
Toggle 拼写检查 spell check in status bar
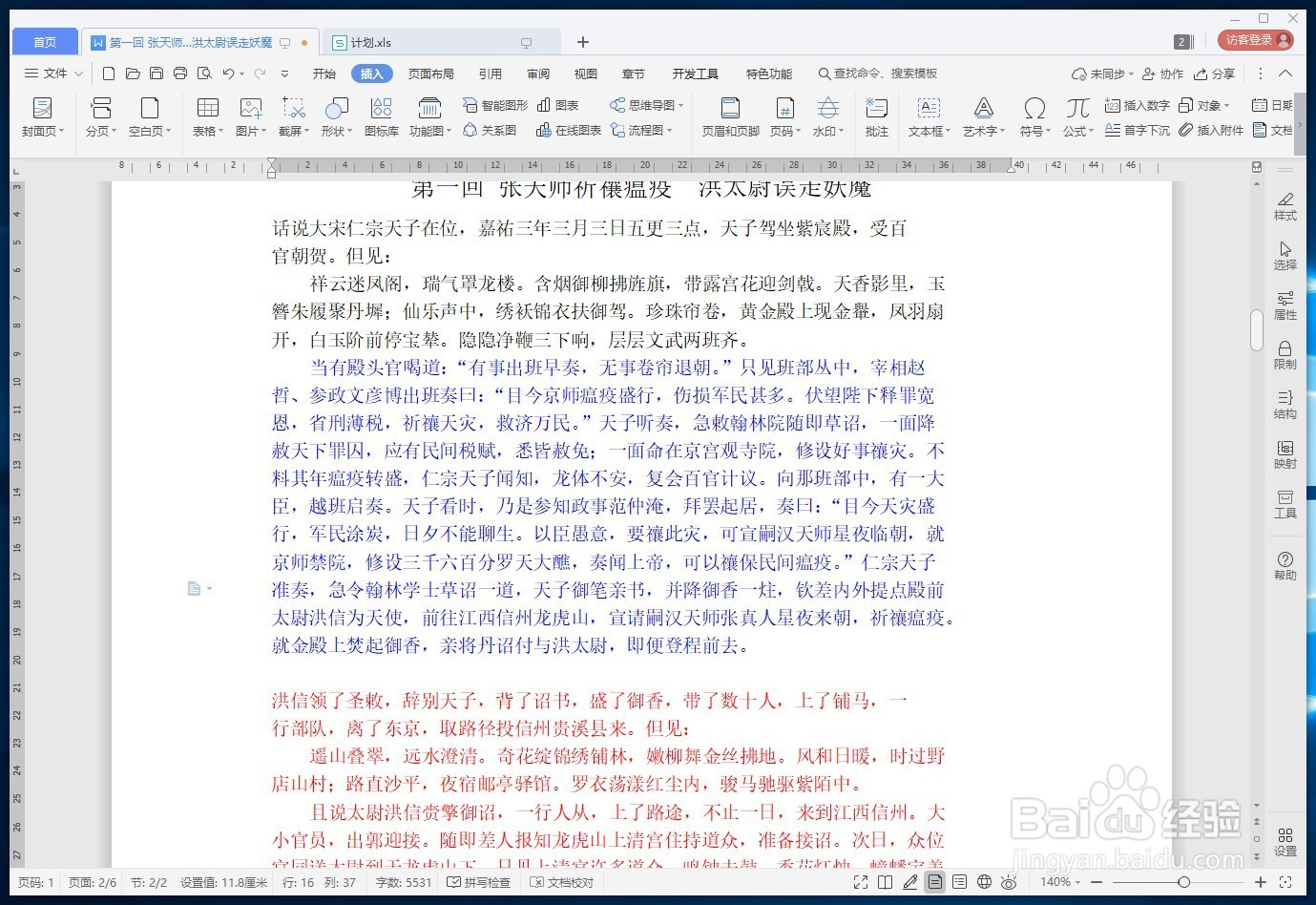click(x=479, y=882)
